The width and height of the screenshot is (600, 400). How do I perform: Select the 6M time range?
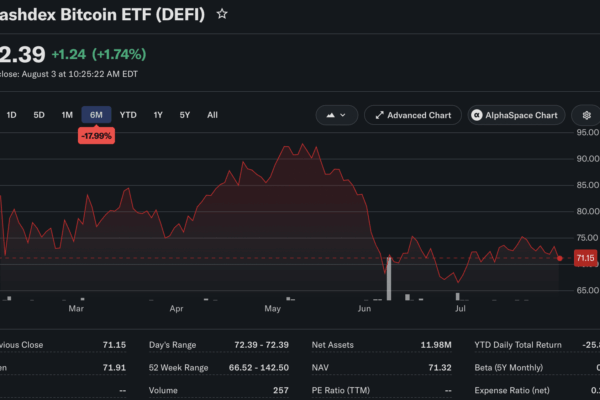click(x=96, y=115)
